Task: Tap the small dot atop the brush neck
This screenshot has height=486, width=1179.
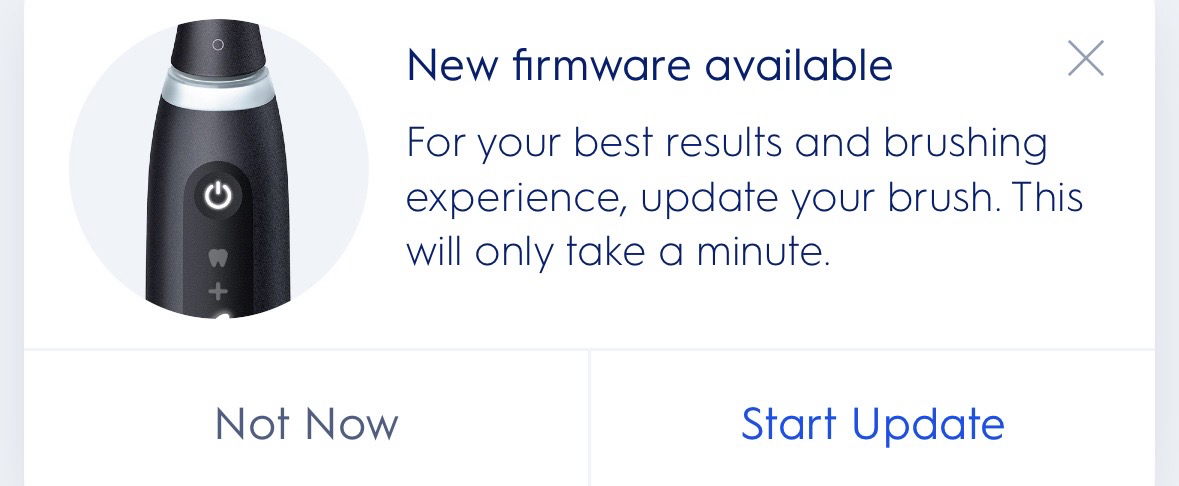Action: coord(217,45)
